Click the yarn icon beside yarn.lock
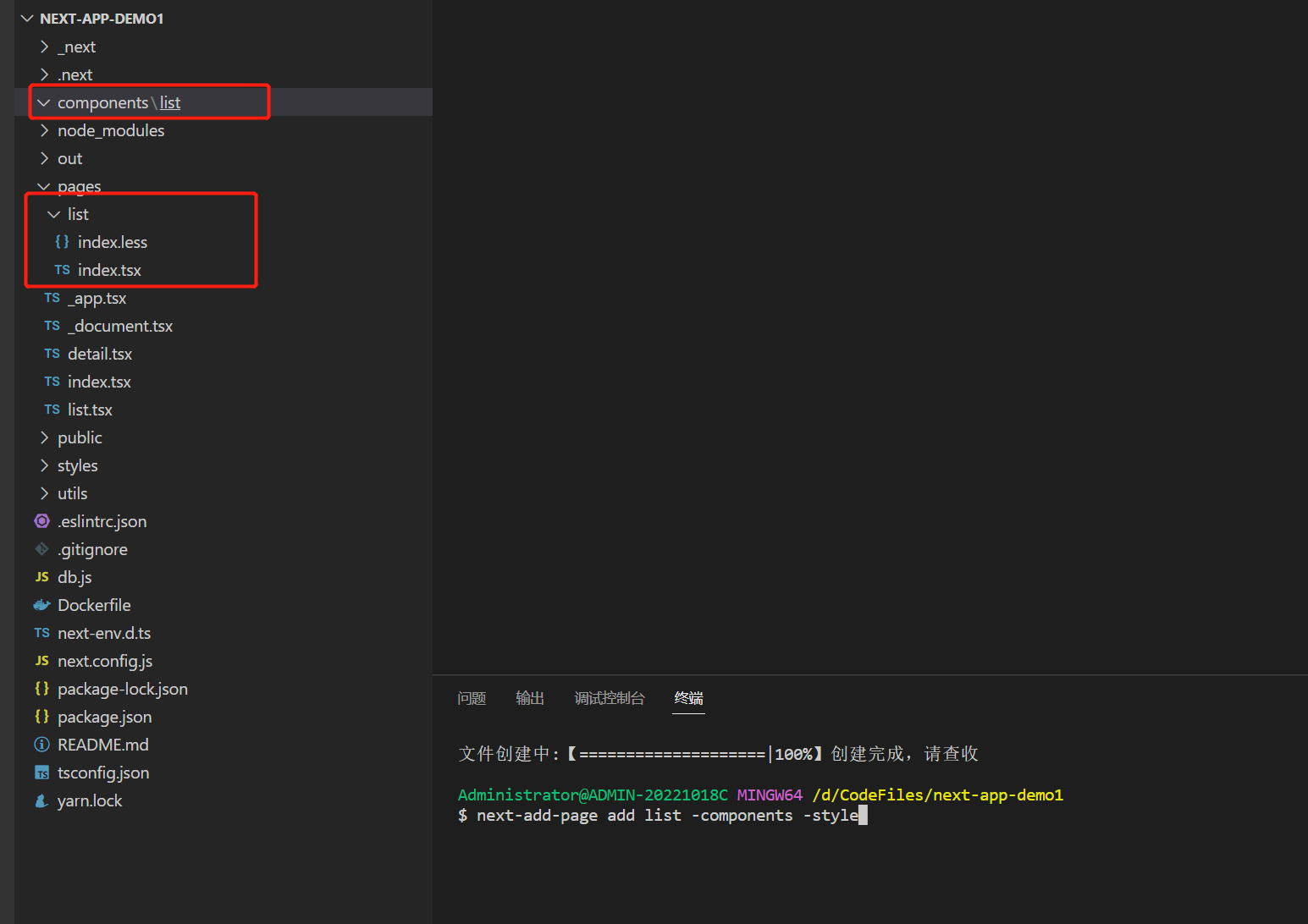The image size is (1308, 924). [x=41, y=800]
